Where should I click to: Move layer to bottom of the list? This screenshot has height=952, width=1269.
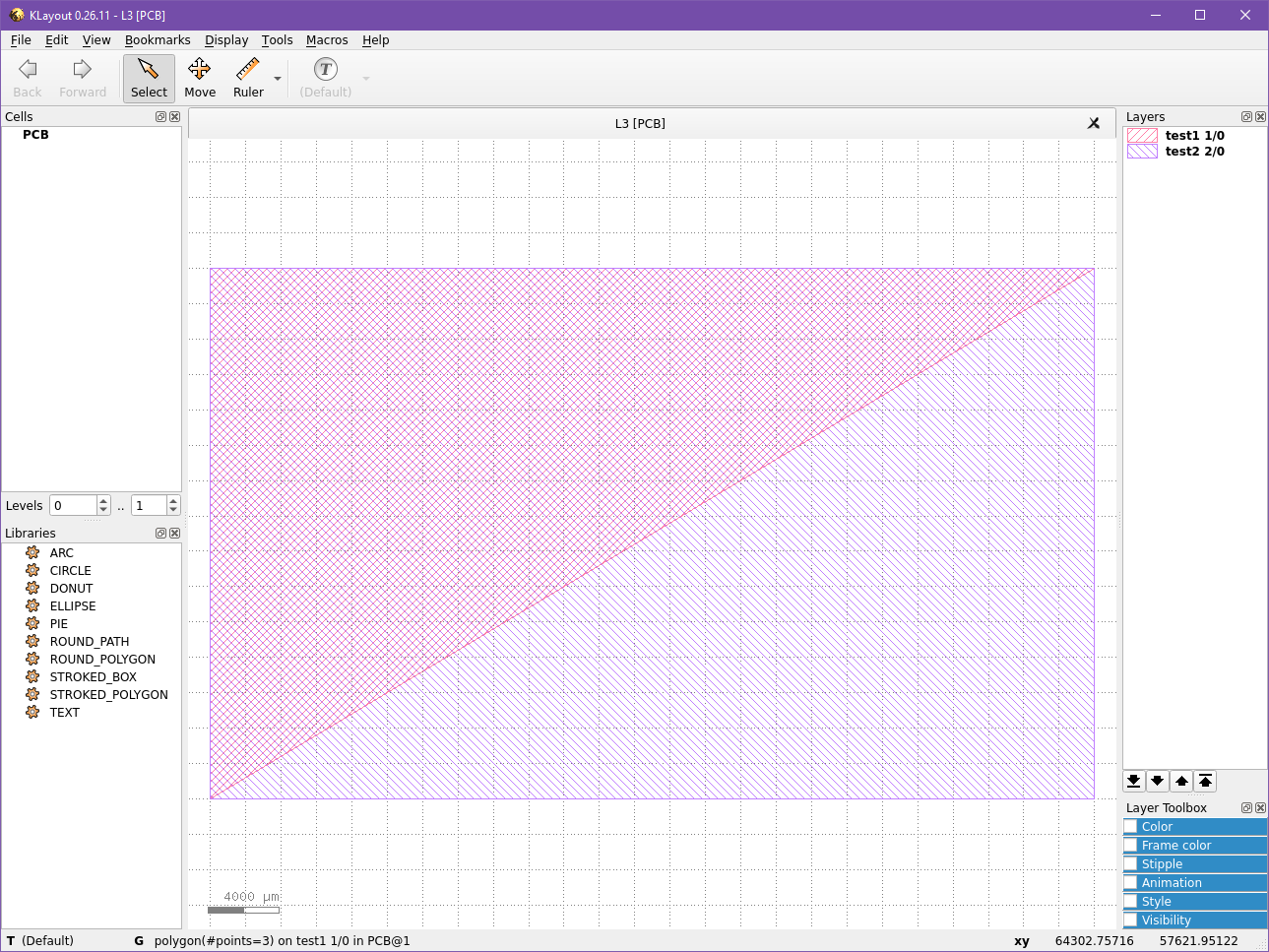(1133, 781)
